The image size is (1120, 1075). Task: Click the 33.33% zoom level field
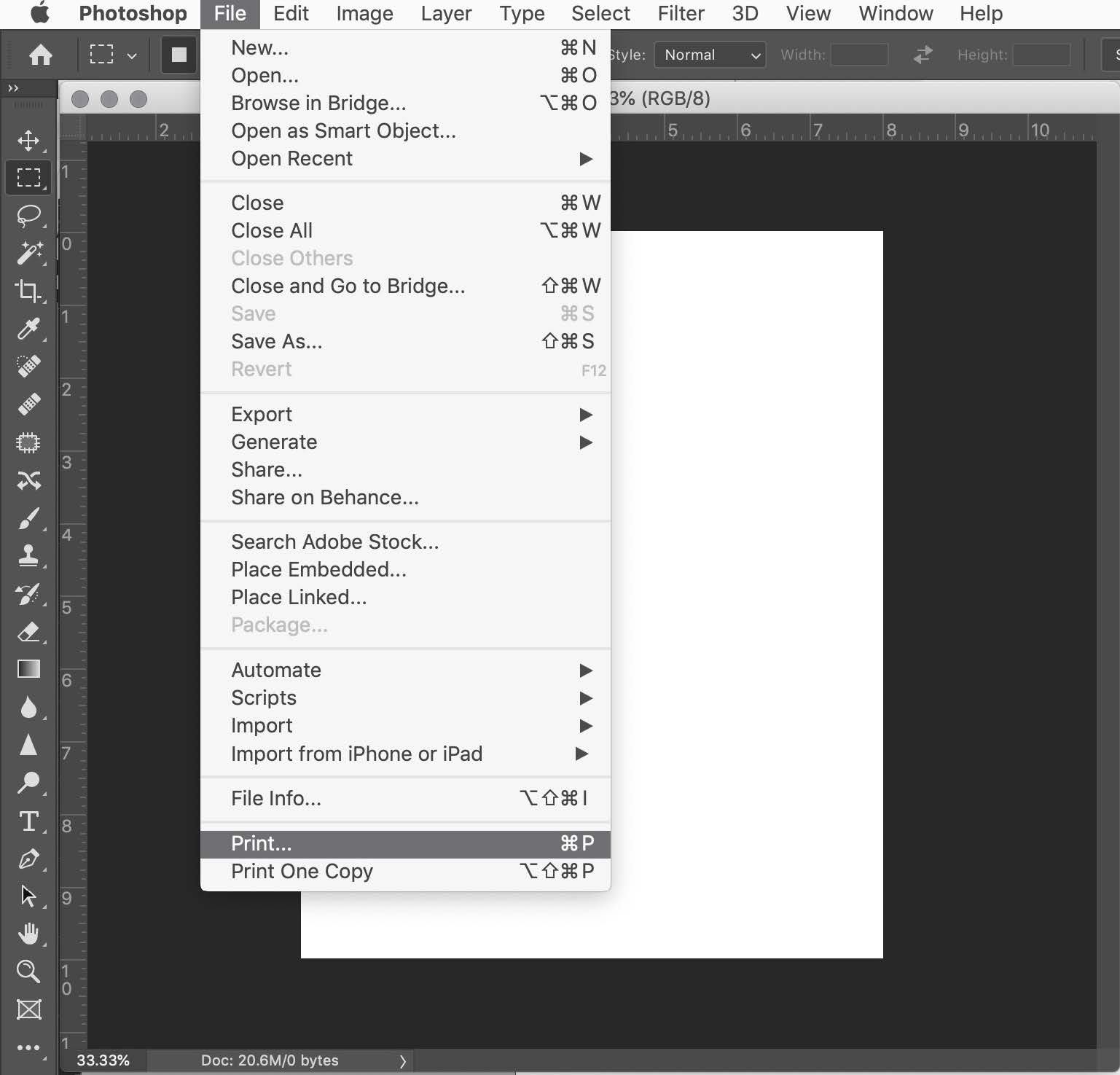pos(103,1061)
